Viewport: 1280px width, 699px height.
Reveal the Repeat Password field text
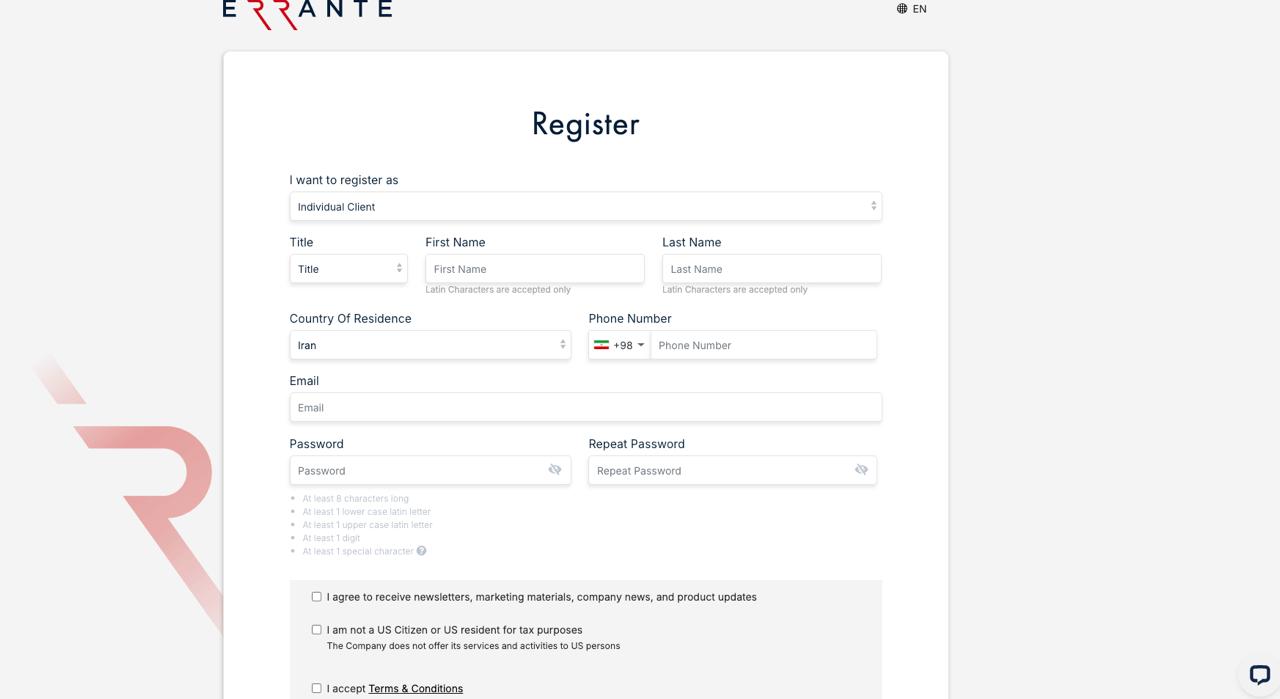coord(861,470)
